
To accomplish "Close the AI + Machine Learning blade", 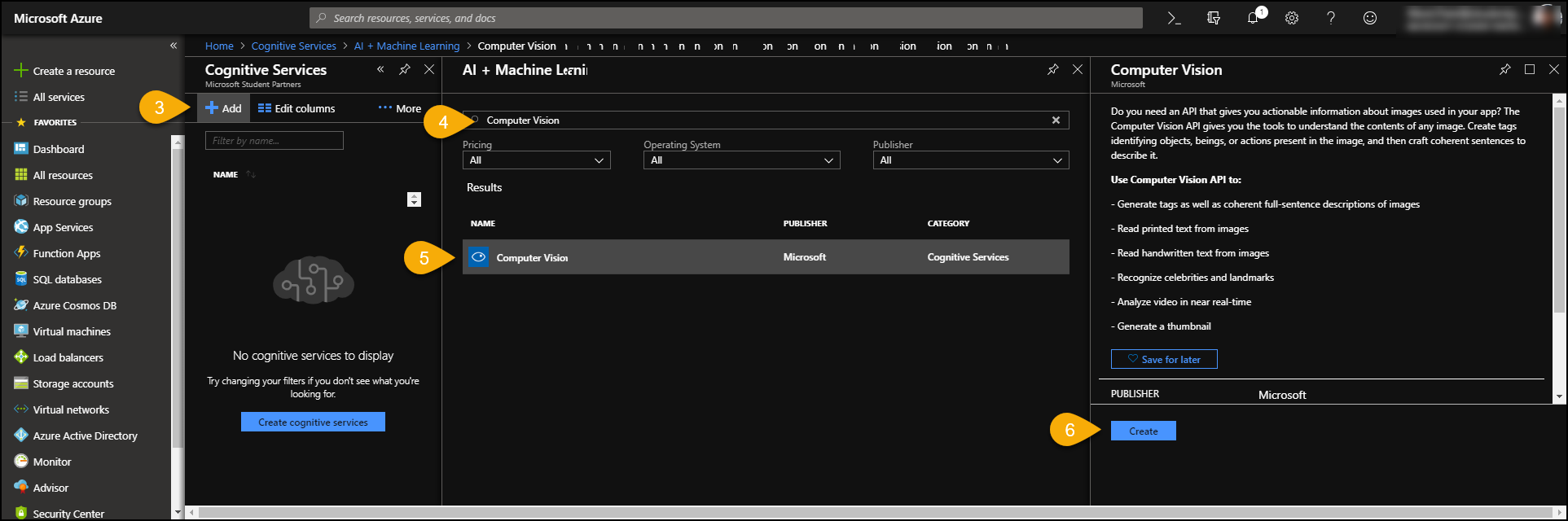I will [x=1078, y=69].
